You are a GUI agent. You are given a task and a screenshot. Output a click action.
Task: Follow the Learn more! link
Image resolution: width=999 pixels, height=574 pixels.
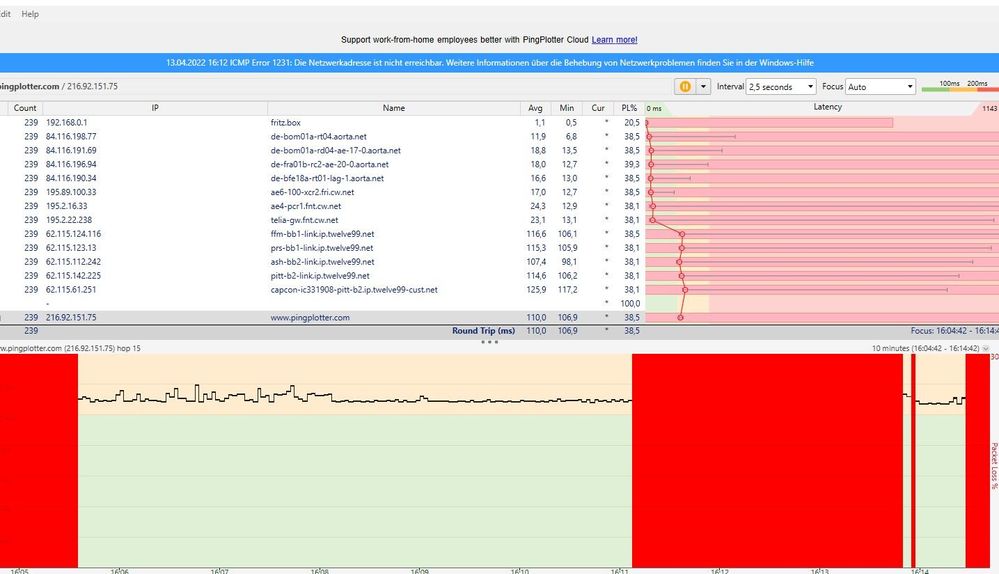(614, 39)
